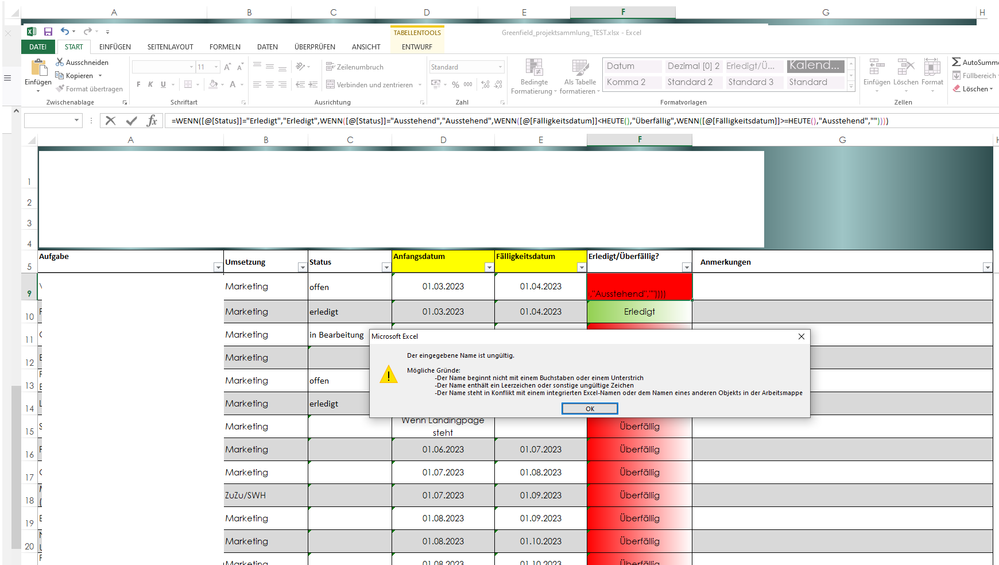Open the Status column filter dropdown

click(386, 268)
